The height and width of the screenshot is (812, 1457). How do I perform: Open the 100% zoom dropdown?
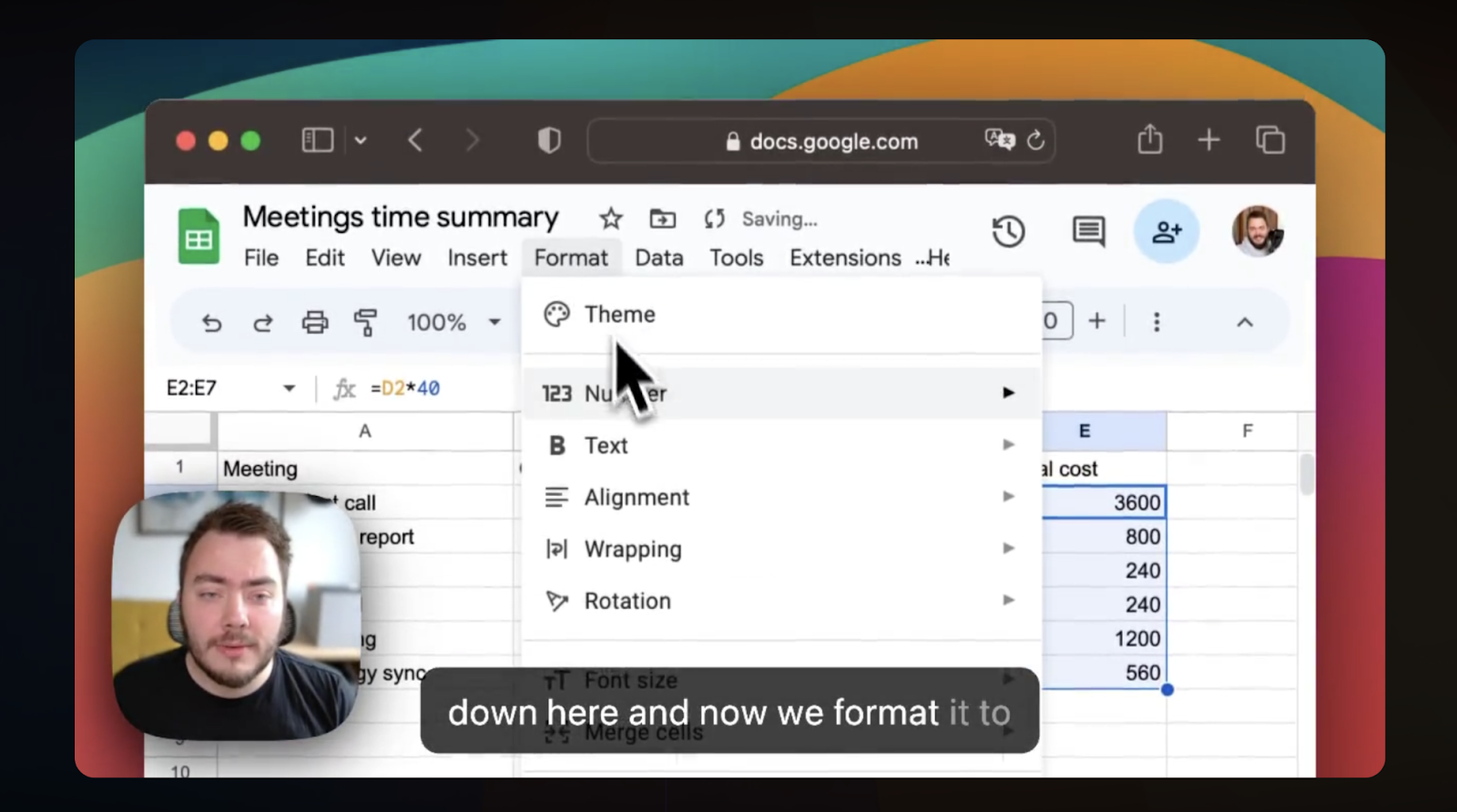point(453,322)
